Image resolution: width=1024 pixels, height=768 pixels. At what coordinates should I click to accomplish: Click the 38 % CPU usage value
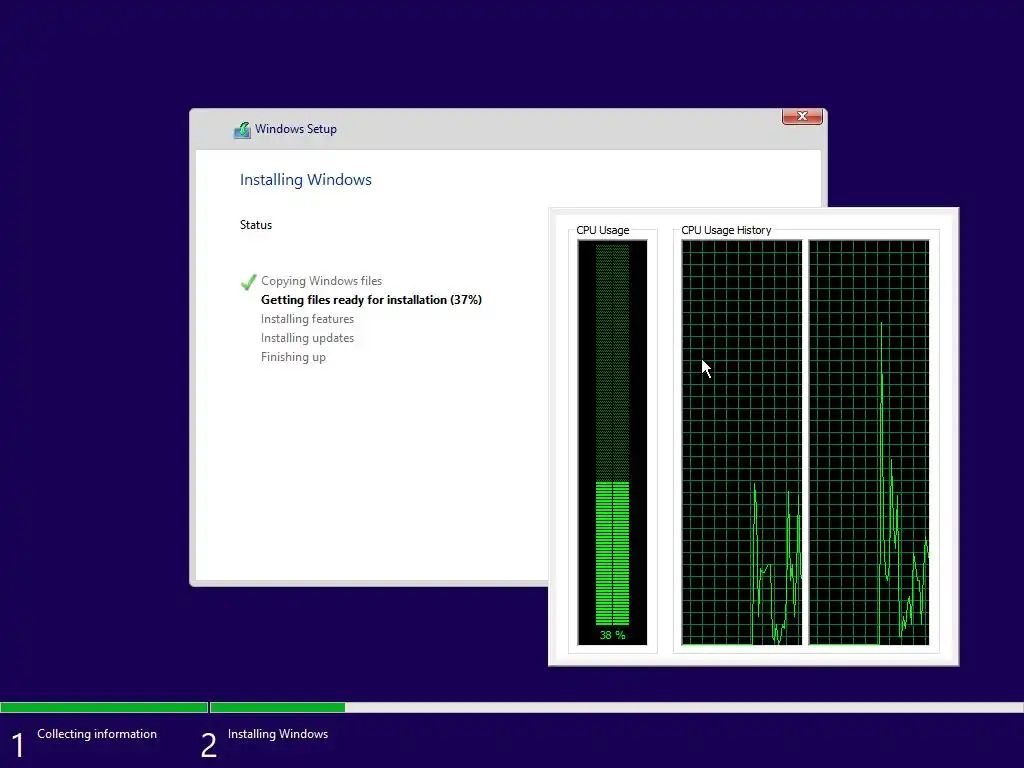click(x=612, y=635)
